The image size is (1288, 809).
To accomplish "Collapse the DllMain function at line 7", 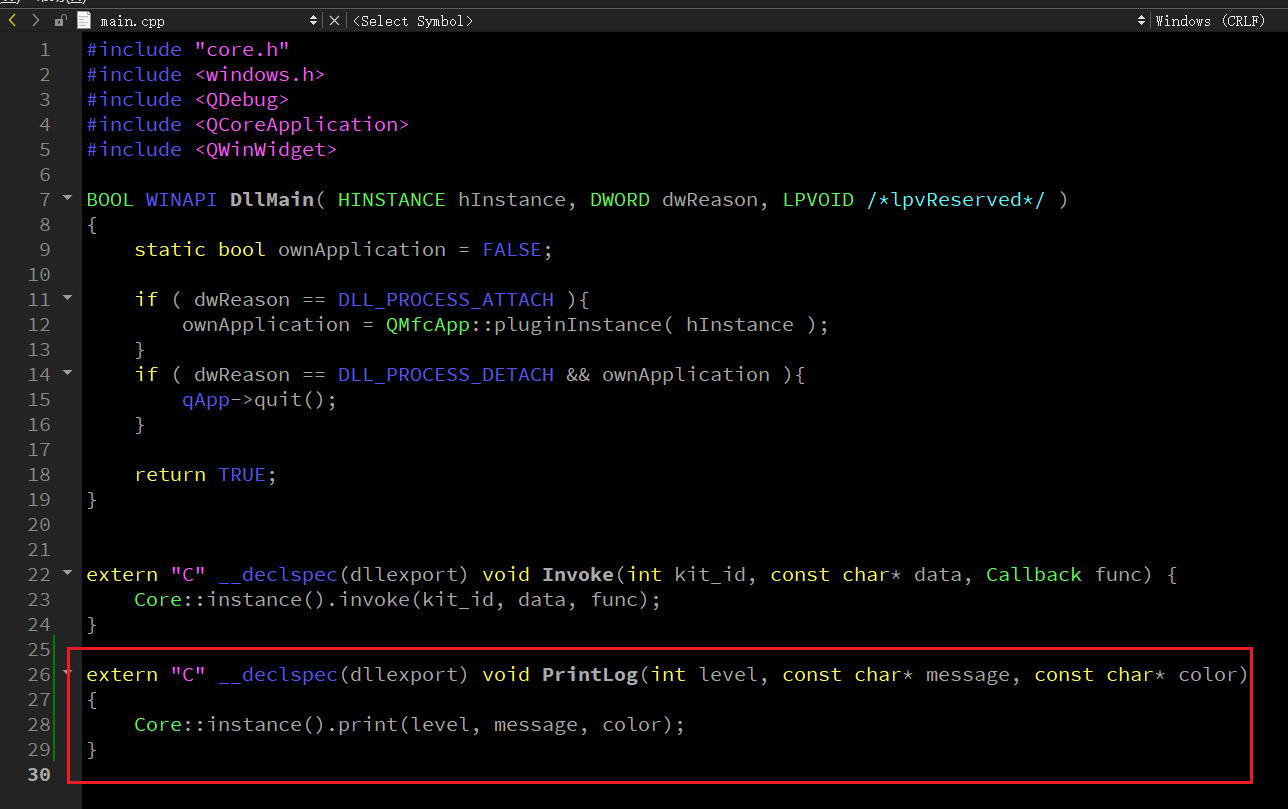I will pyautogui.click(x=68, y=198).
